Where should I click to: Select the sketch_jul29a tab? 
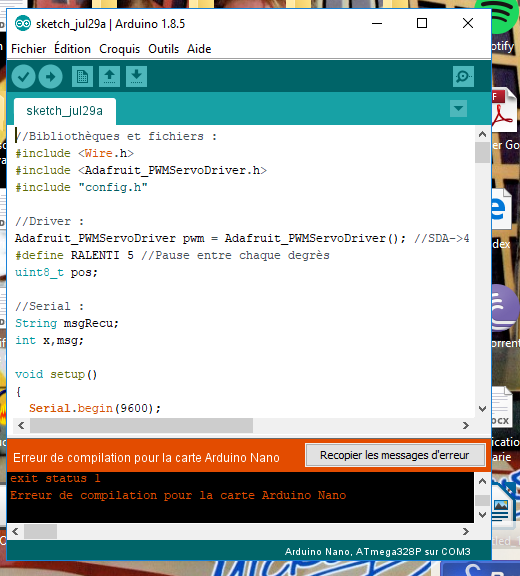coord(65,111)
